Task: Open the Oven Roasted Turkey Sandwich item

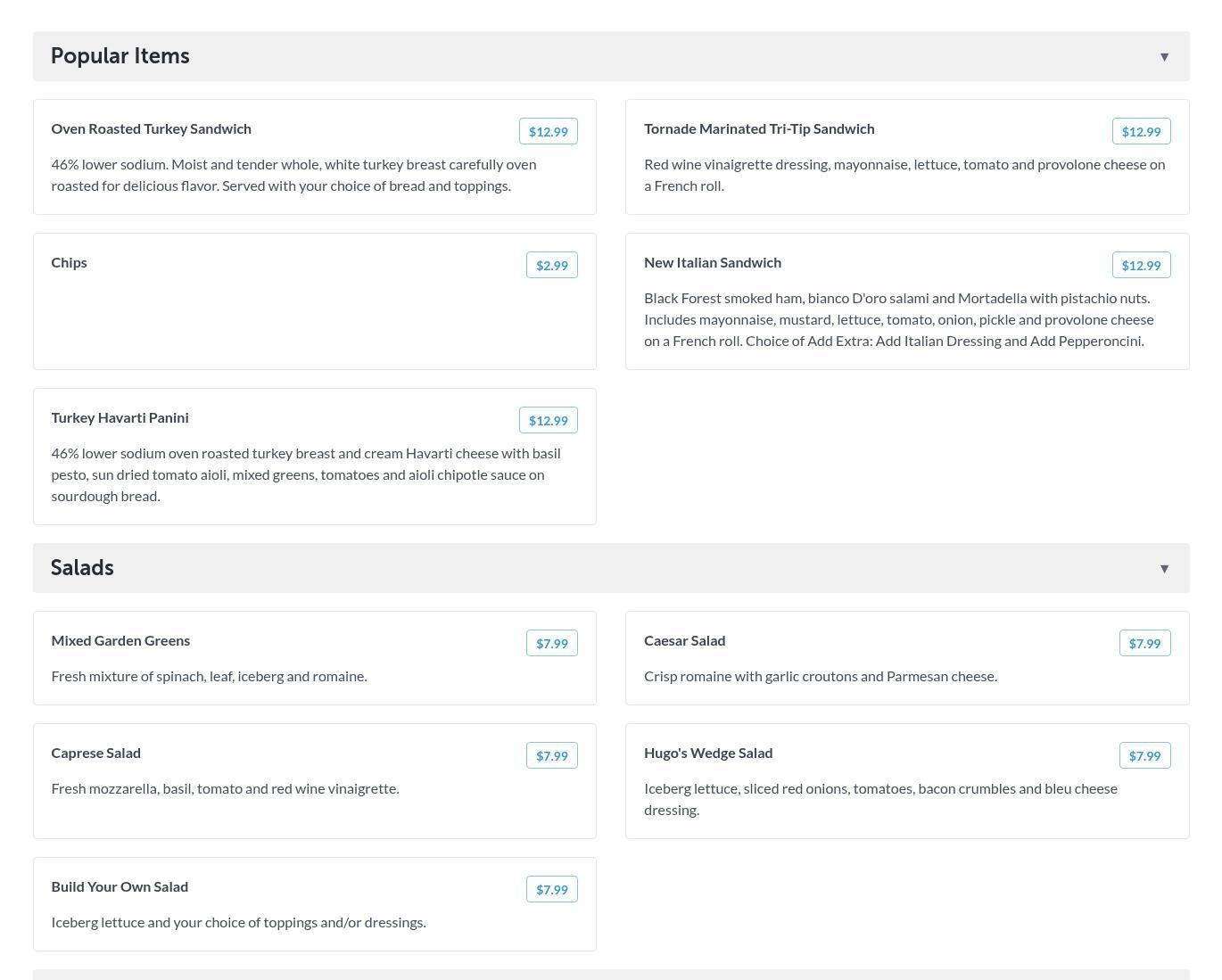Action: pyautogui.click(x=152, y=129)
